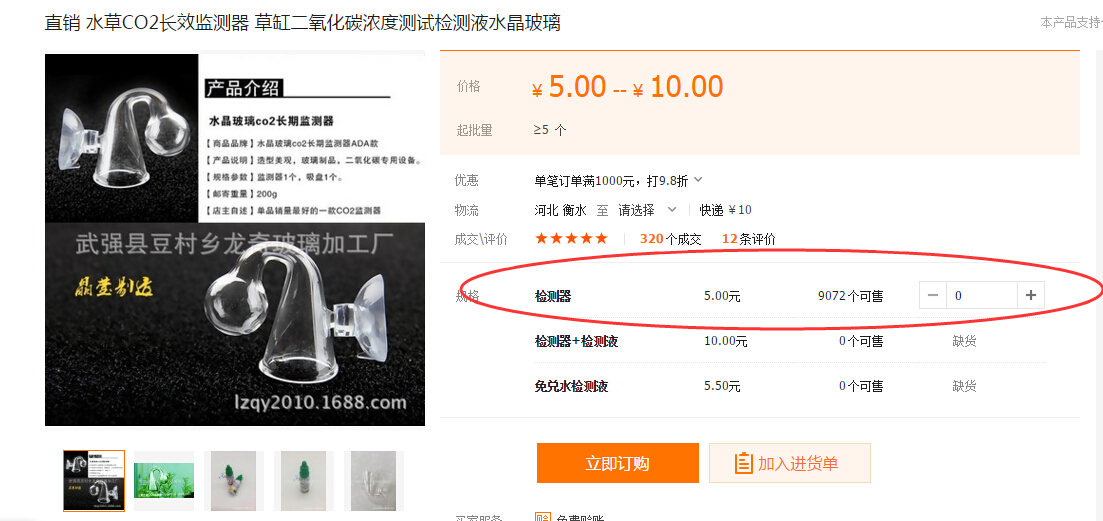
Task: Click the product title text
Action: [302, 22]
